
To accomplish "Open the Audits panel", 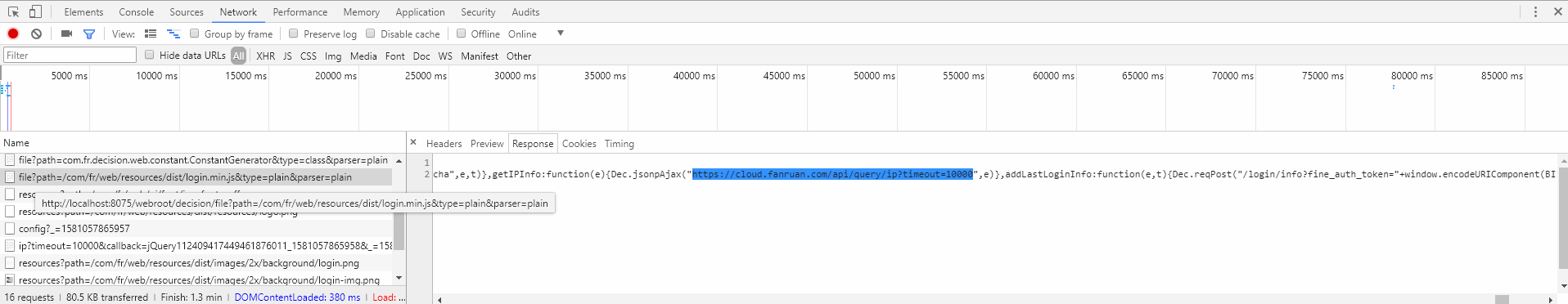I will [525, 12].
